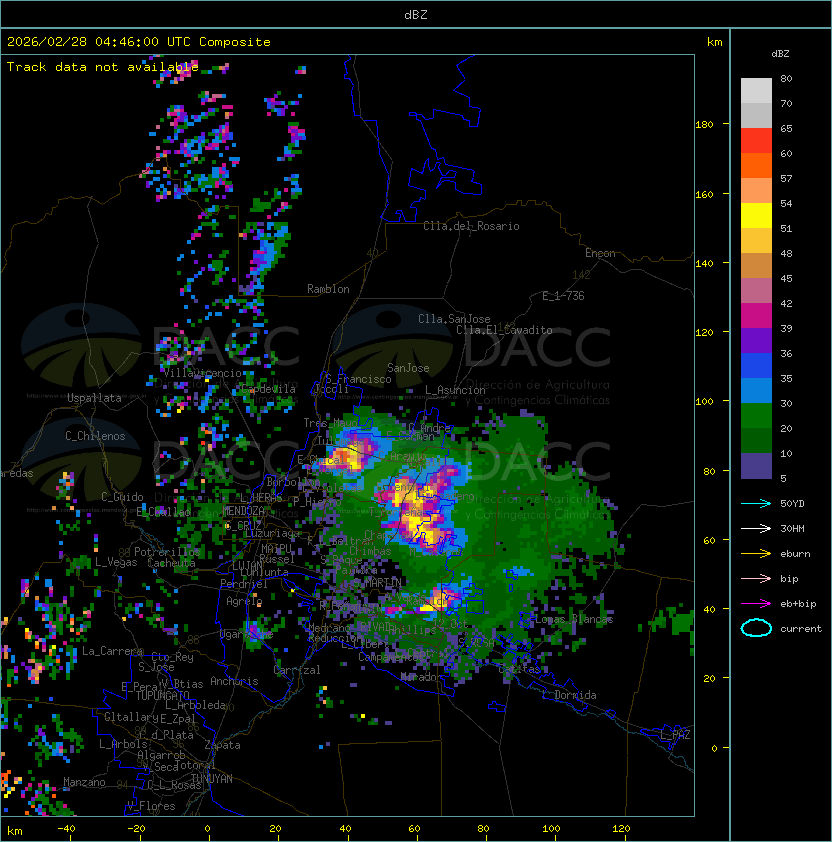Click the white 30HM arrow in legend
The image size is (832, 842).
(x=756, y=529)
